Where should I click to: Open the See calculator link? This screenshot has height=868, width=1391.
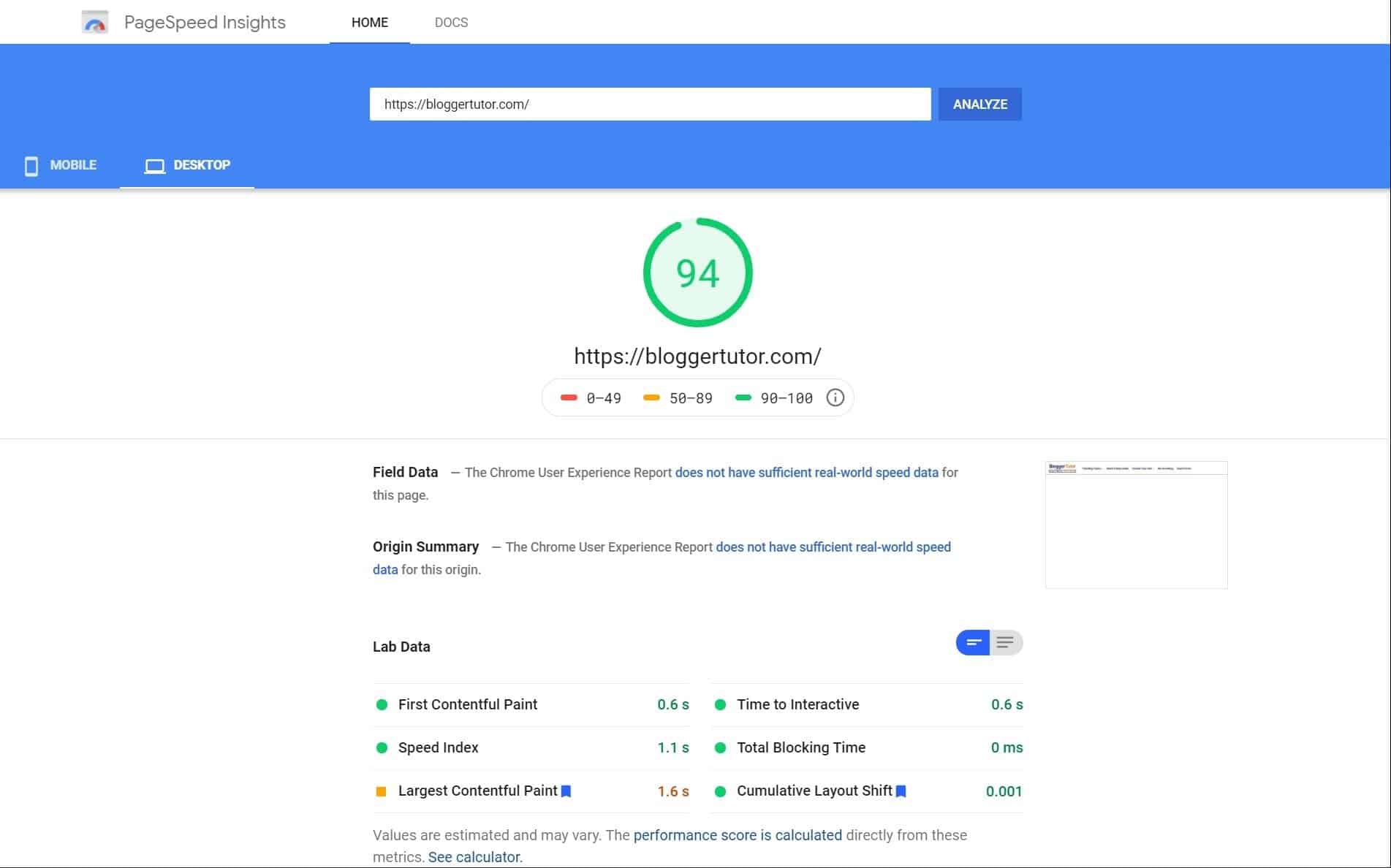coord(475,856)
